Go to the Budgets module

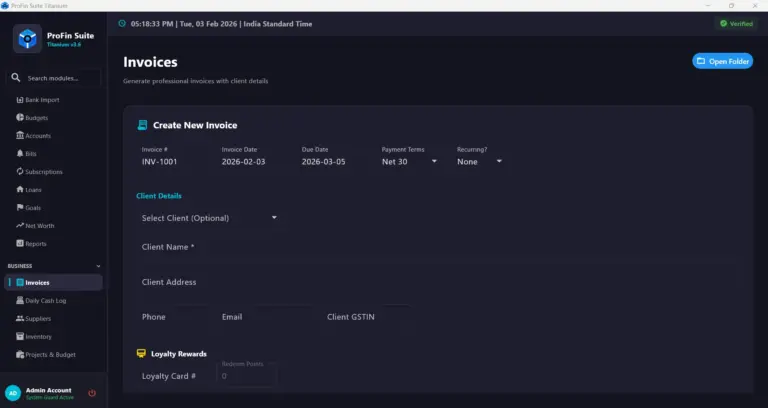point(54,118)
